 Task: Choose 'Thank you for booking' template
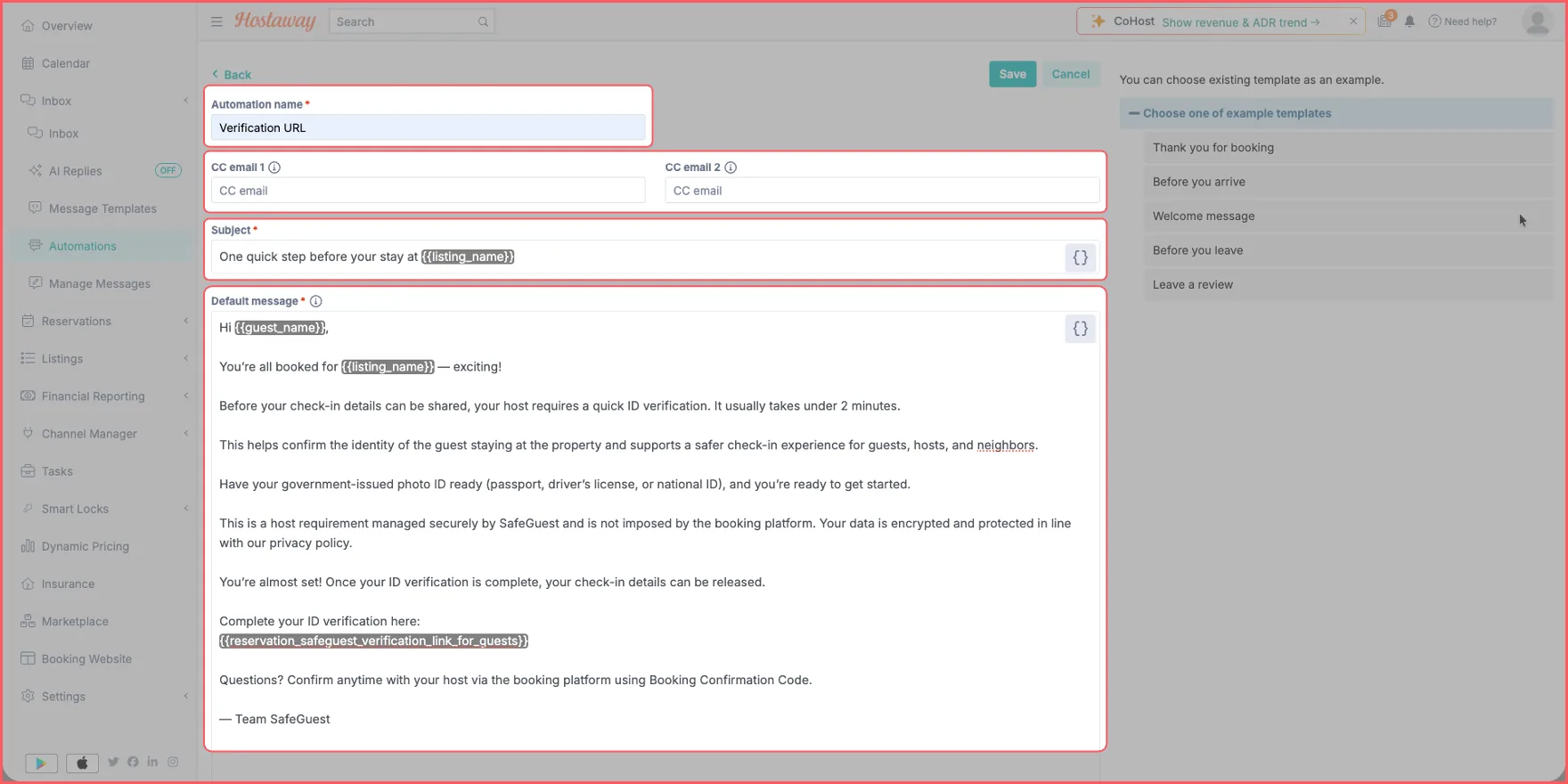(1348, 148)
